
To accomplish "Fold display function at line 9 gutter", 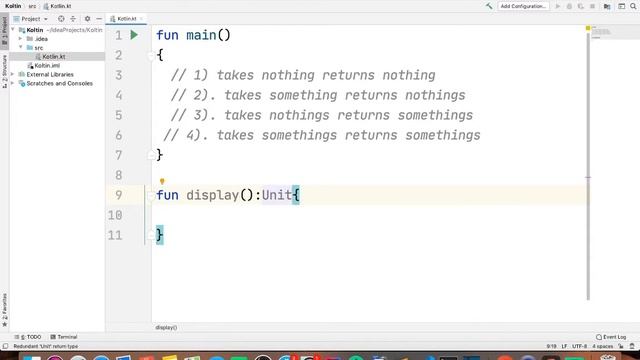I will pyautogui.click(x=151, y=196).
